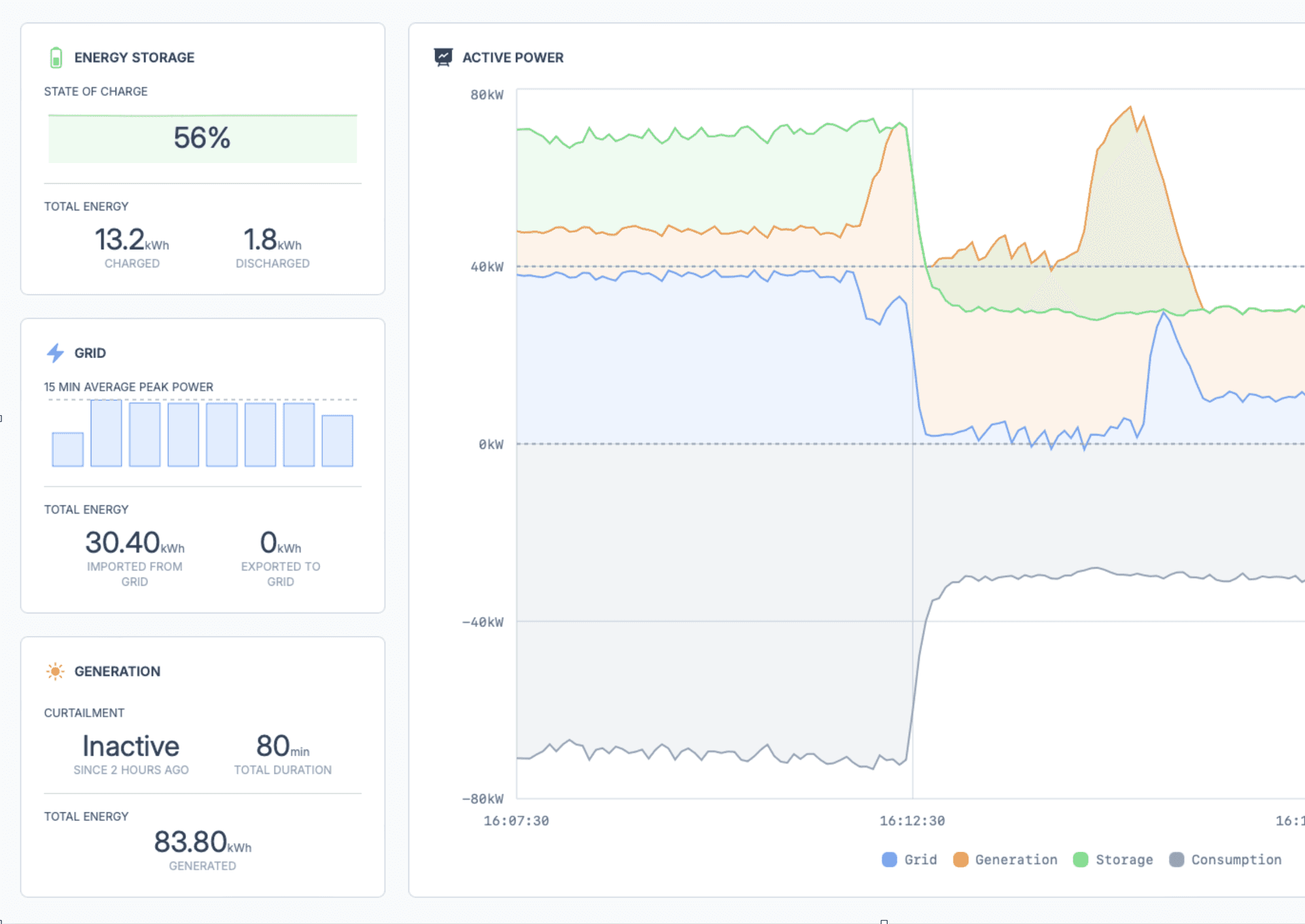Click the Consumption label in chart legend

pos(1236,859)
